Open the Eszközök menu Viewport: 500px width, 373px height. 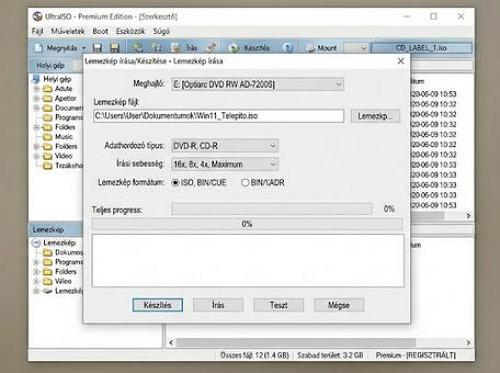click(x=130, y=31)
